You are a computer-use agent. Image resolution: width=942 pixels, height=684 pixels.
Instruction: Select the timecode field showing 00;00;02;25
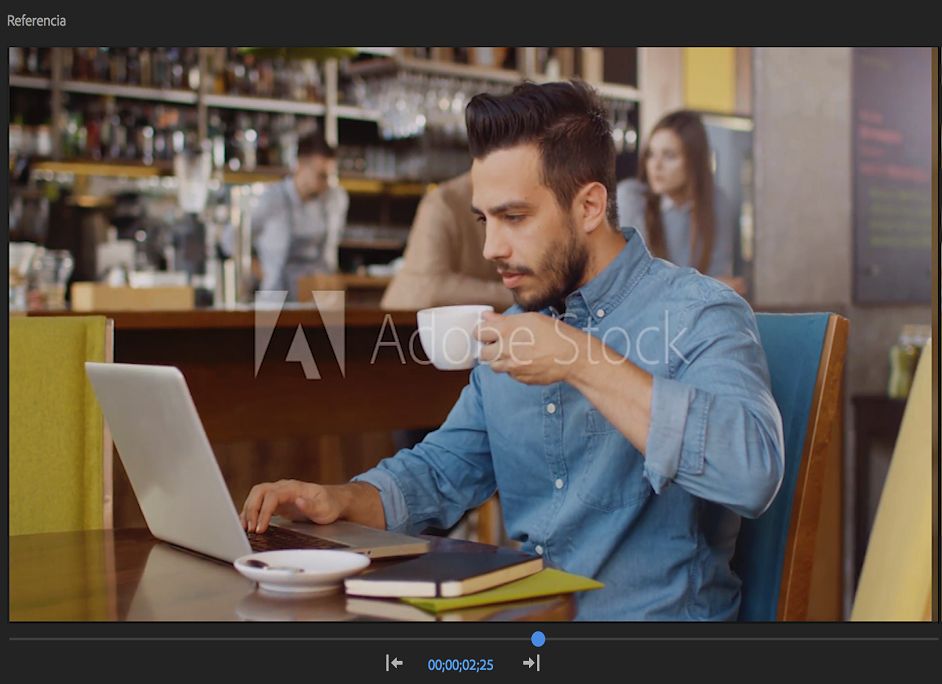click(463, 662)
